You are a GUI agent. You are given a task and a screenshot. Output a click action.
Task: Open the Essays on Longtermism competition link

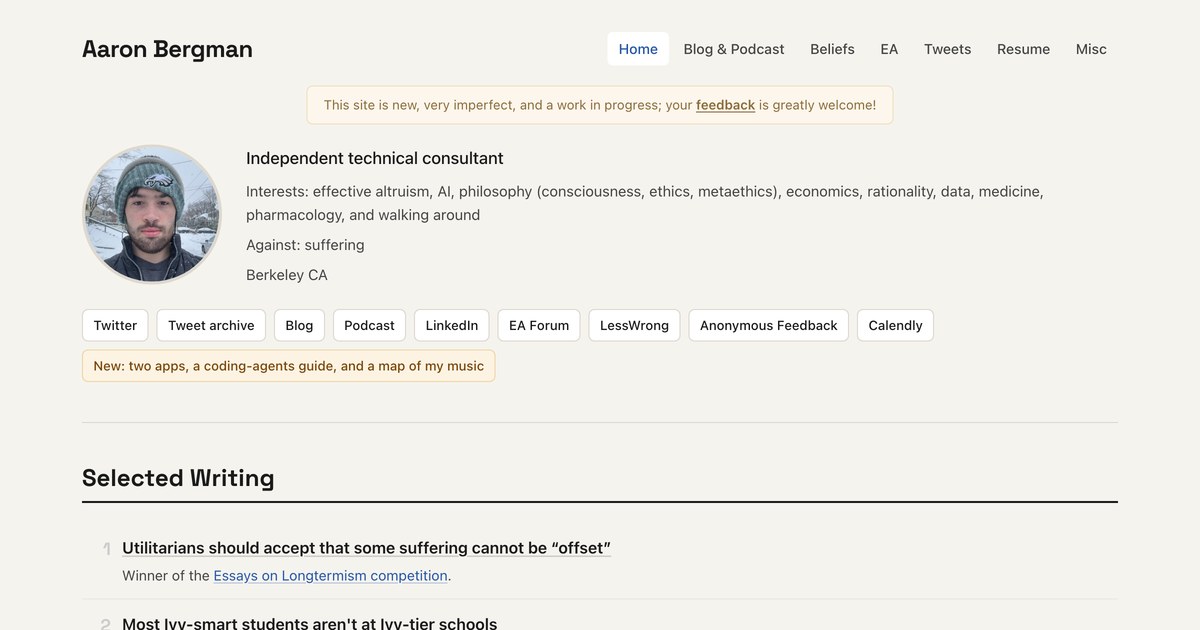330,576
